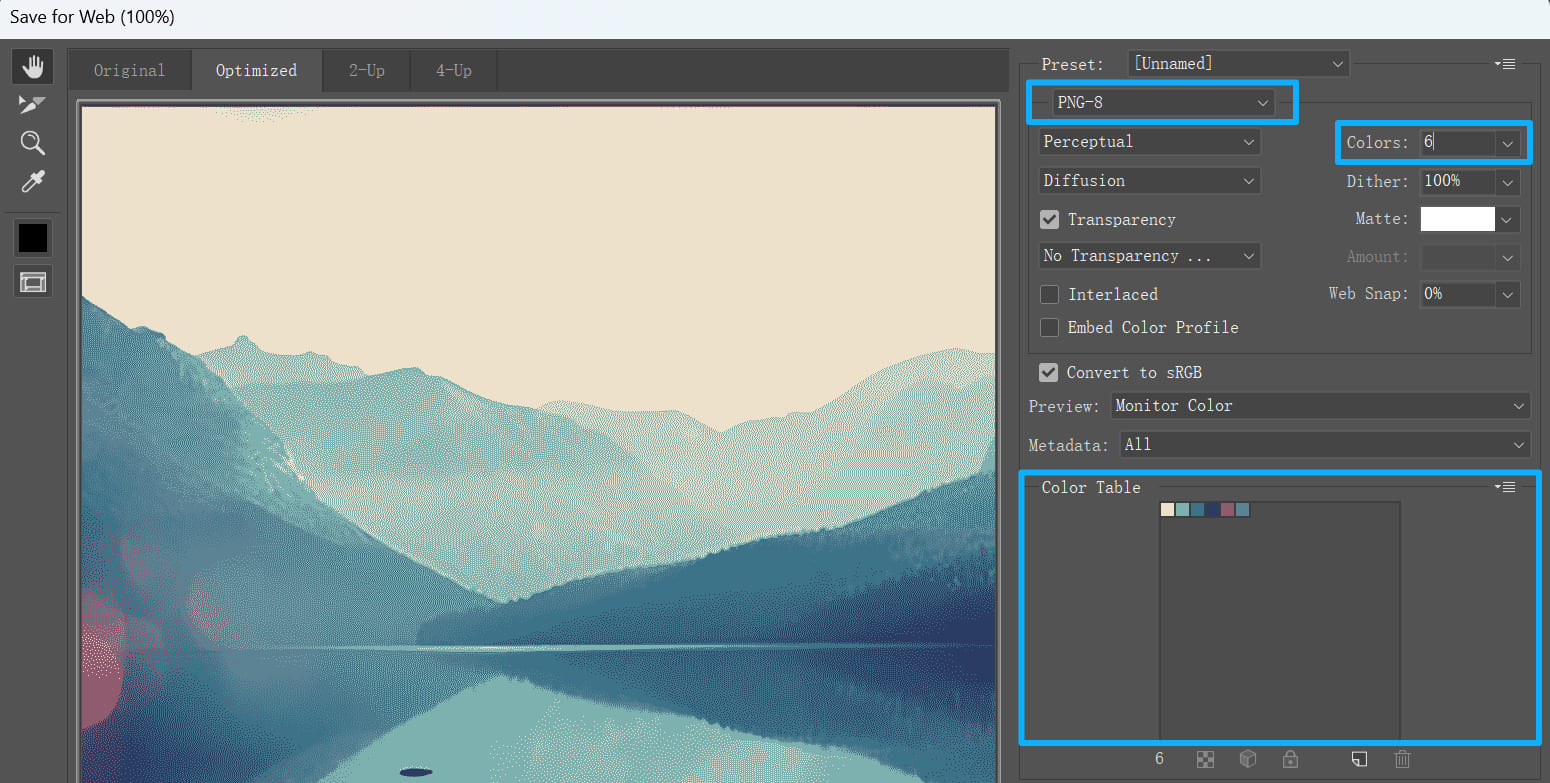Map selected color to transparent
Viewport: 1550px width, 783px height.
(x=1205, y=759)
